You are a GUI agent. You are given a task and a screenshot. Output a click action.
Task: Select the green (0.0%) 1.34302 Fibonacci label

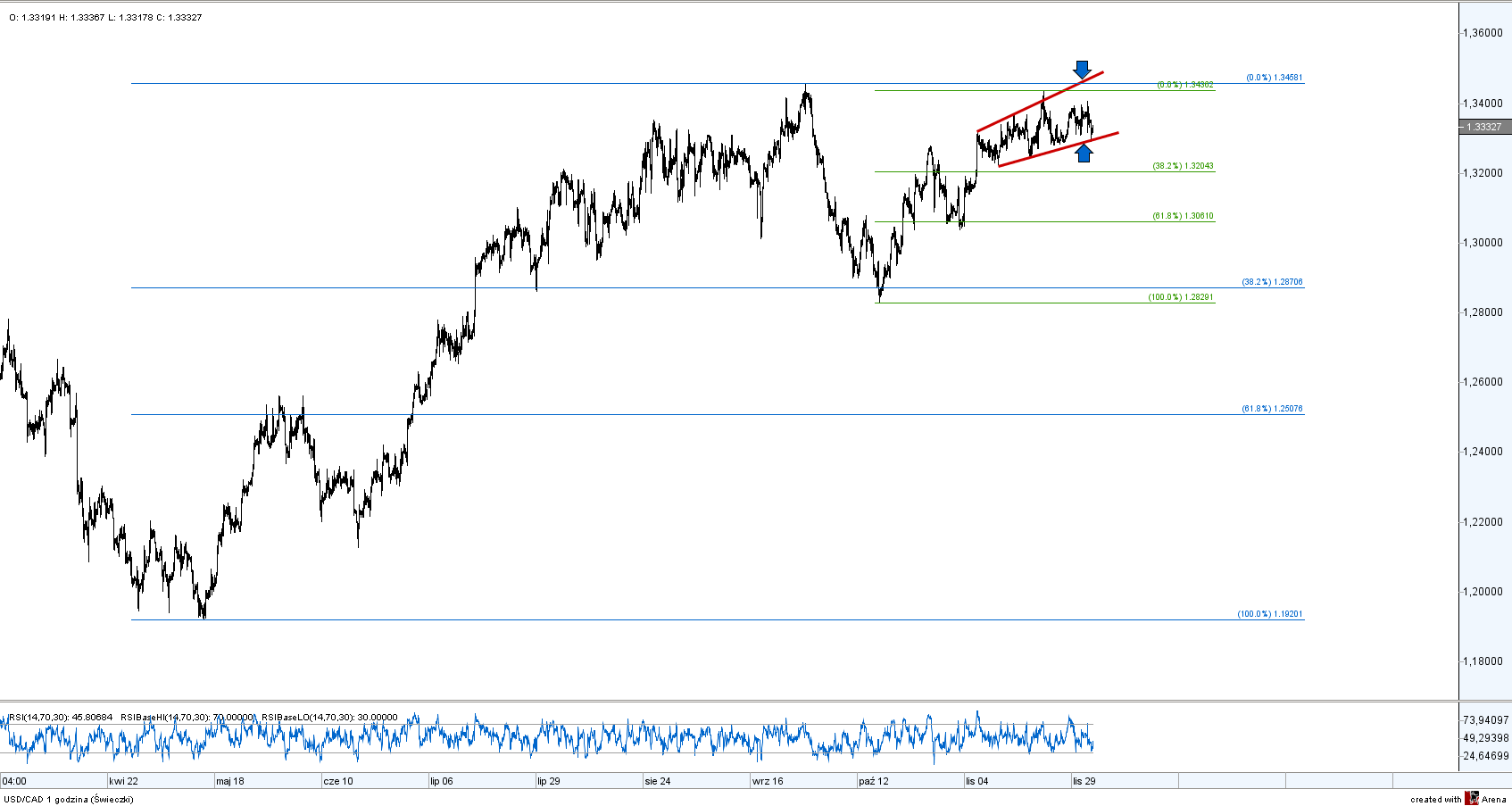click(1185, 85)
